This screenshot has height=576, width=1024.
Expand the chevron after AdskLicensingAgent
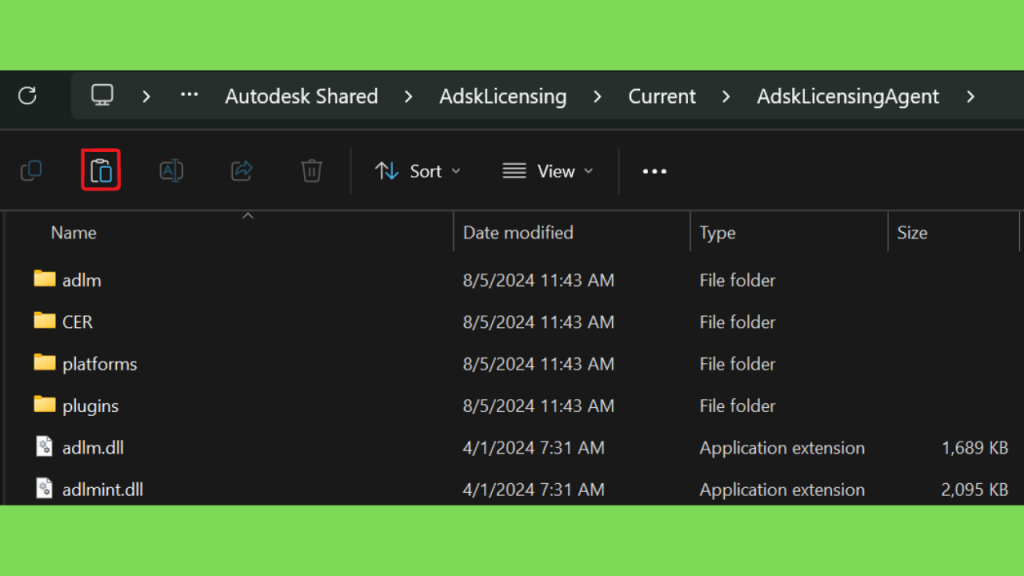(x=970, y=97)
